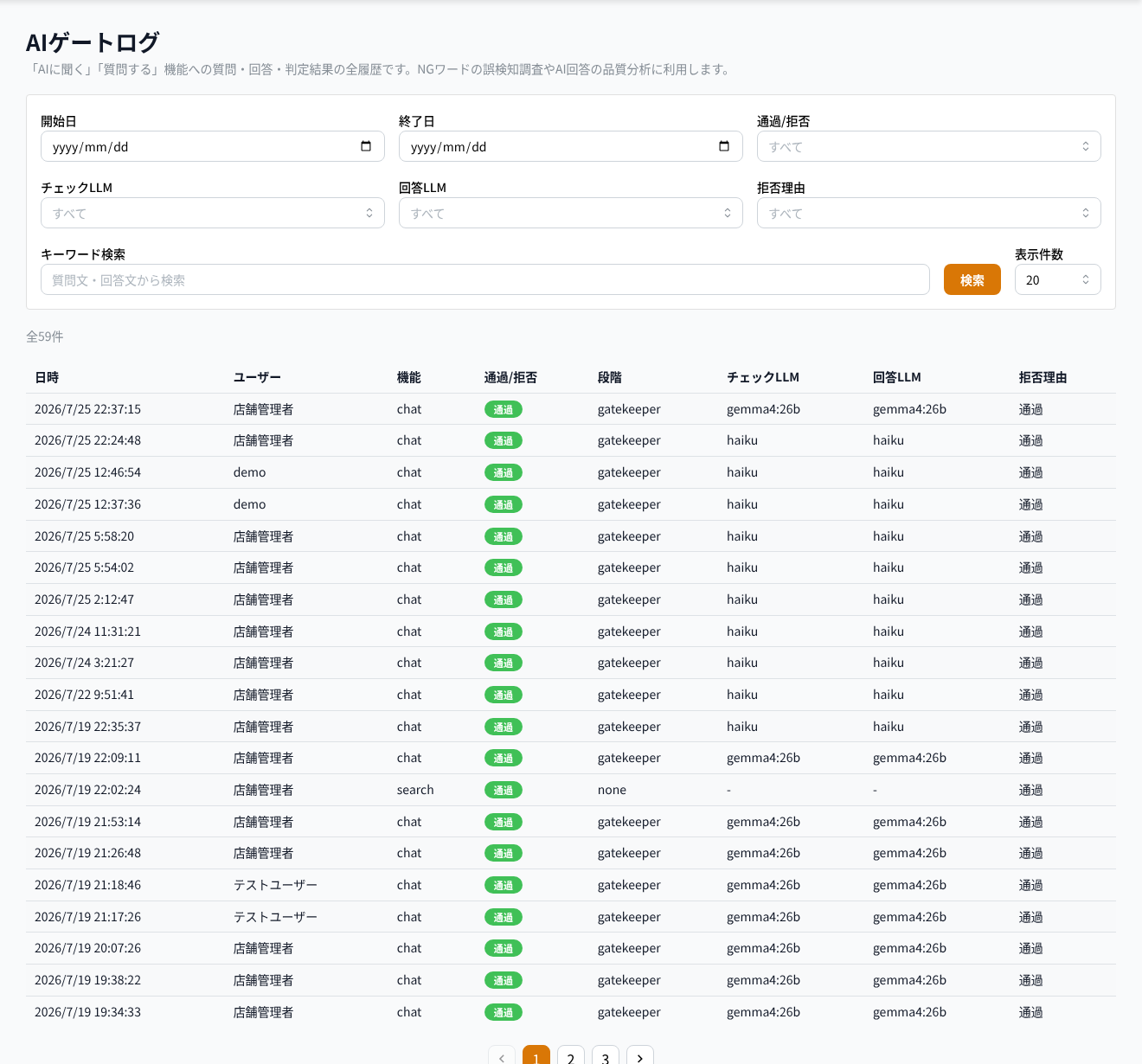Select the row dated 2026/7/24 3:21:27
The width and height of the screenshot is (1142, 1064).
[571, 663]
